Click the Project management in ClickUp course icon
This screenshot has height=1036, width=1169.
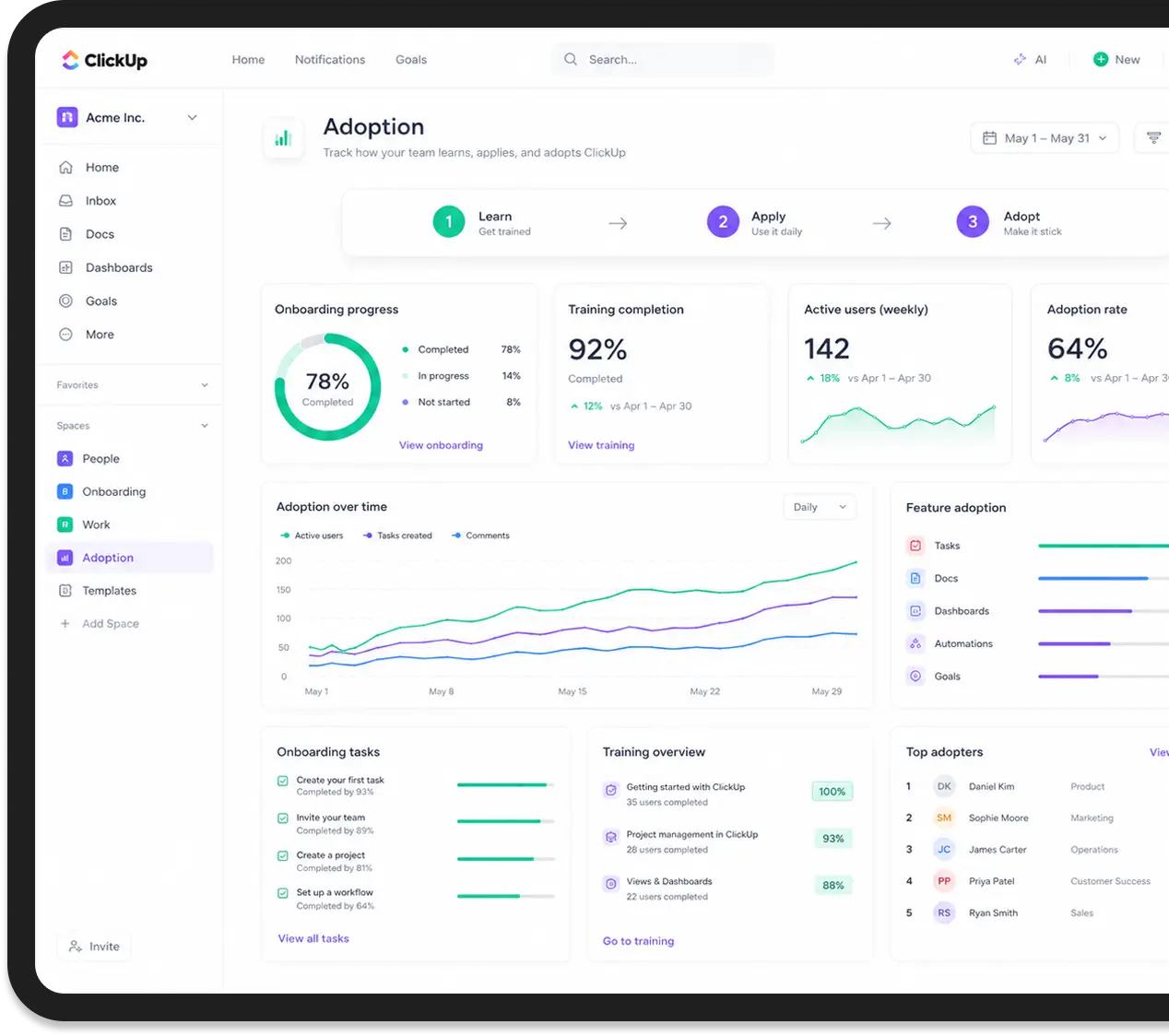pyautogui.click(x=610, y=837)
